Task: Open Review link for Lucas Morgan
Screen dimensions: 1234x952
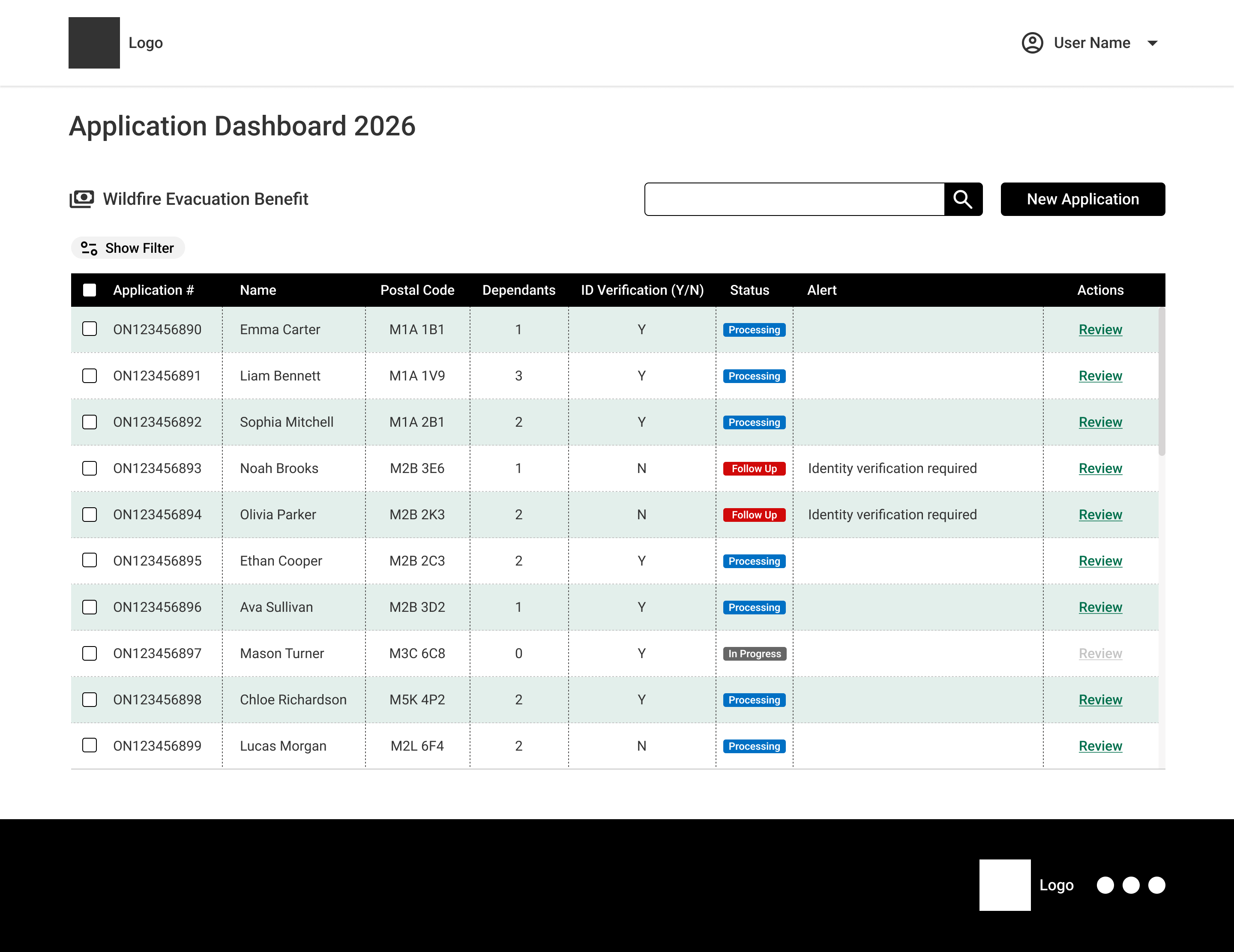Action: pyautogui.click(x=1100, y=746)
